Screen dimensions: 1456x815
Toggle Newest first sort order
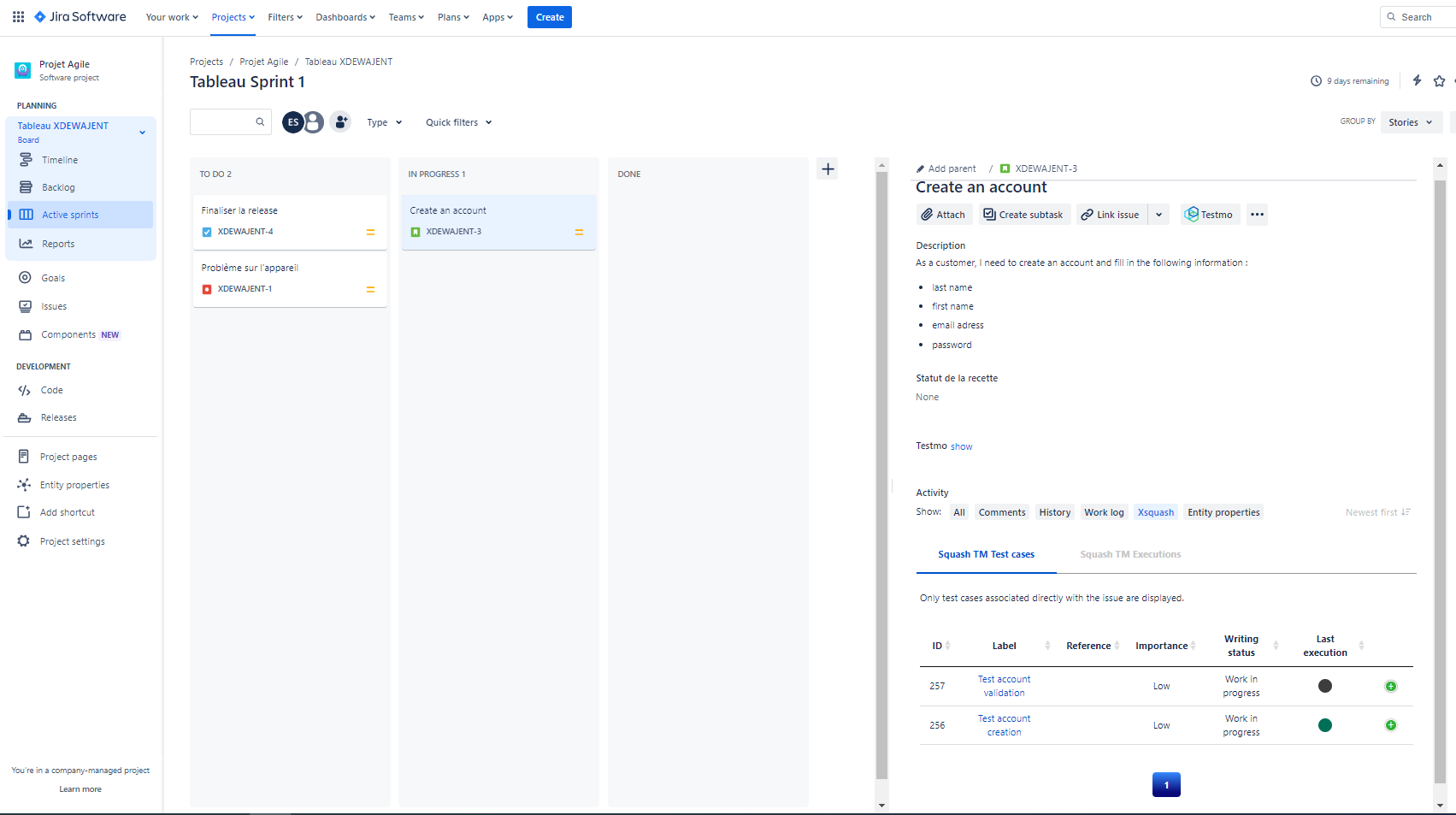point(1376,512)
